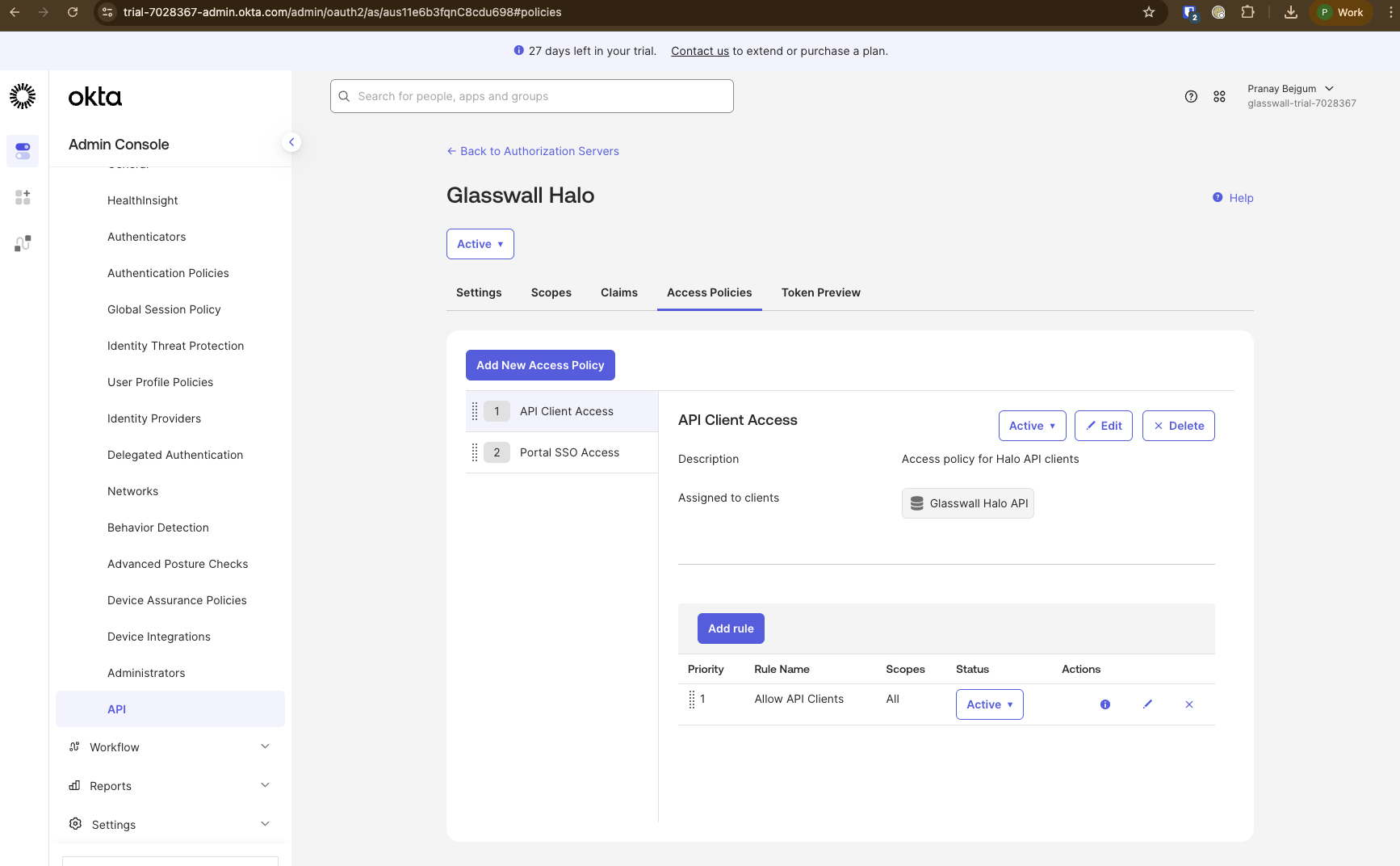The image size is (1400, 866).
Task: Delete Allow API Clients rule with X icon
Action: (x=1189, y=704)
